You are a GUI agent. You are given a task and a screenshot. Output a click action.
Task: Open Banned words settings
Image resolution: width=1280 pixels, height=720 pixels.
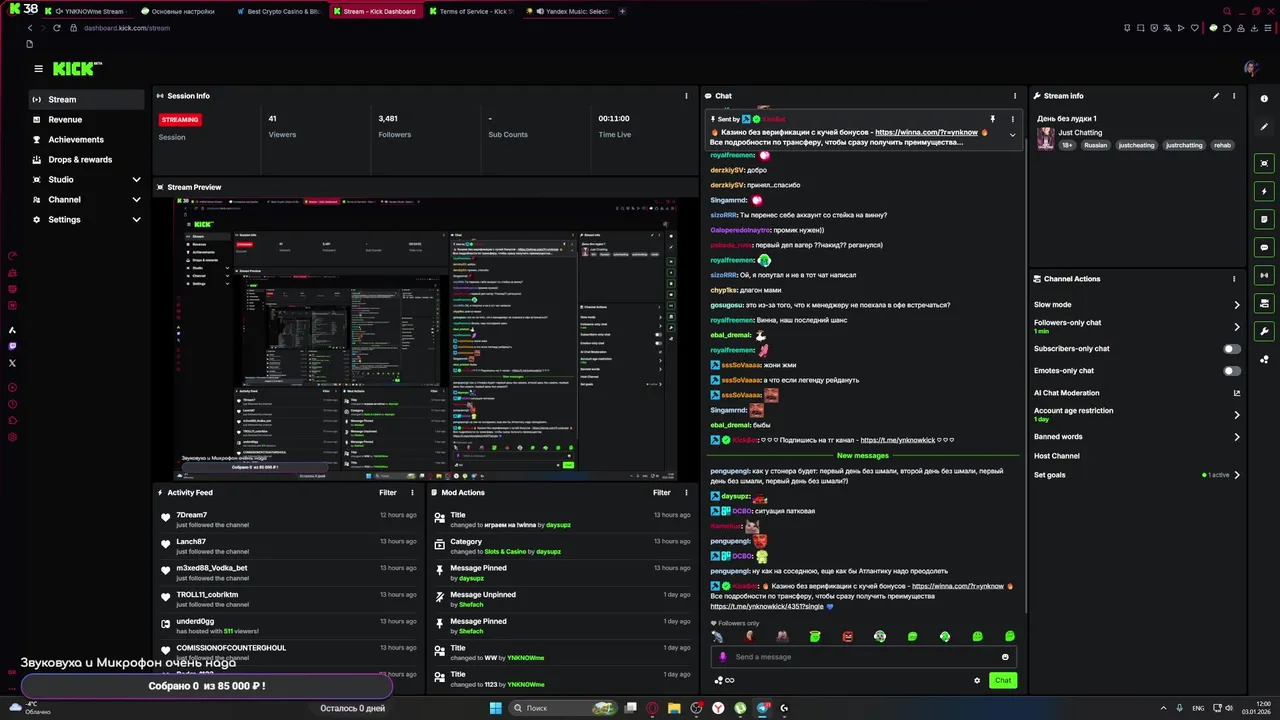(1137, 437)
